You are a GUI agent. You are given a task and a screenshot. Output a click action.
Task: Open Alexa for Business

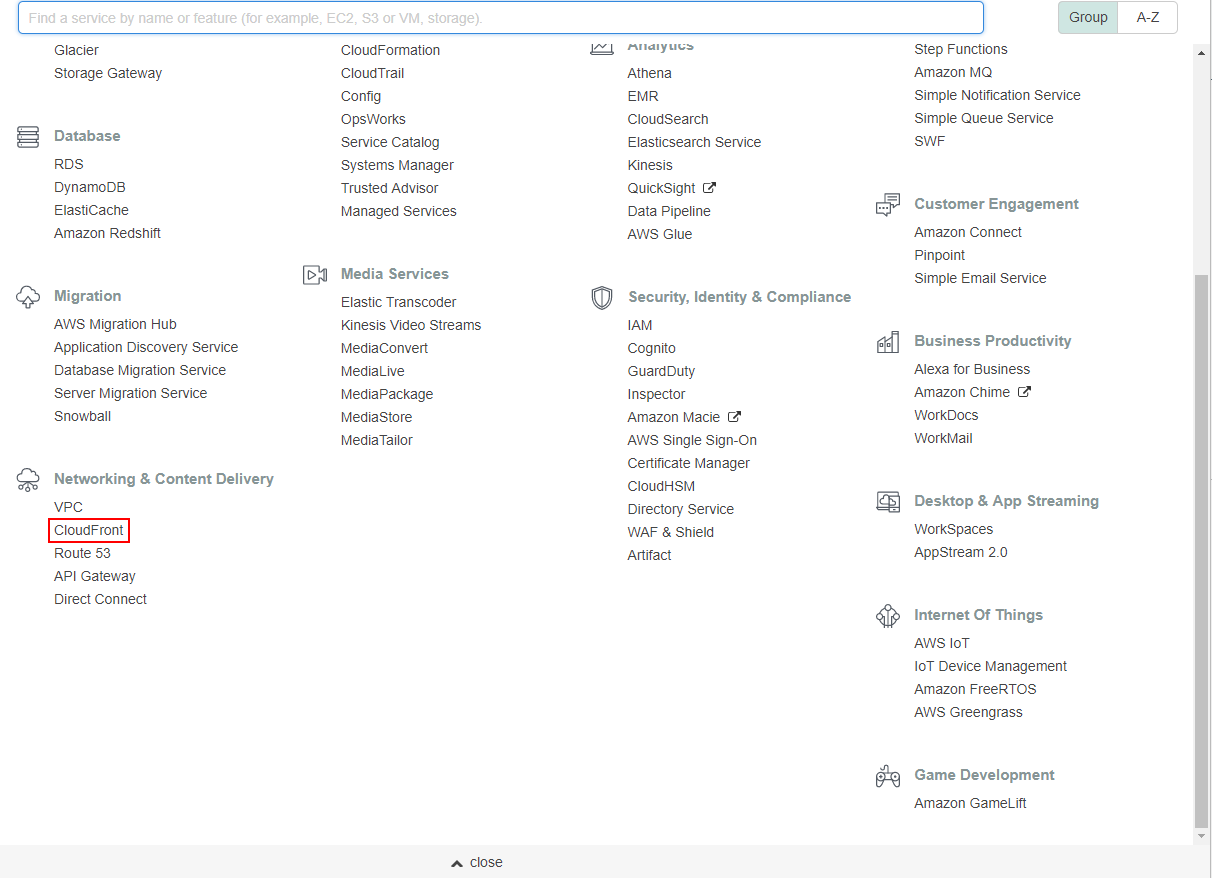972,369
